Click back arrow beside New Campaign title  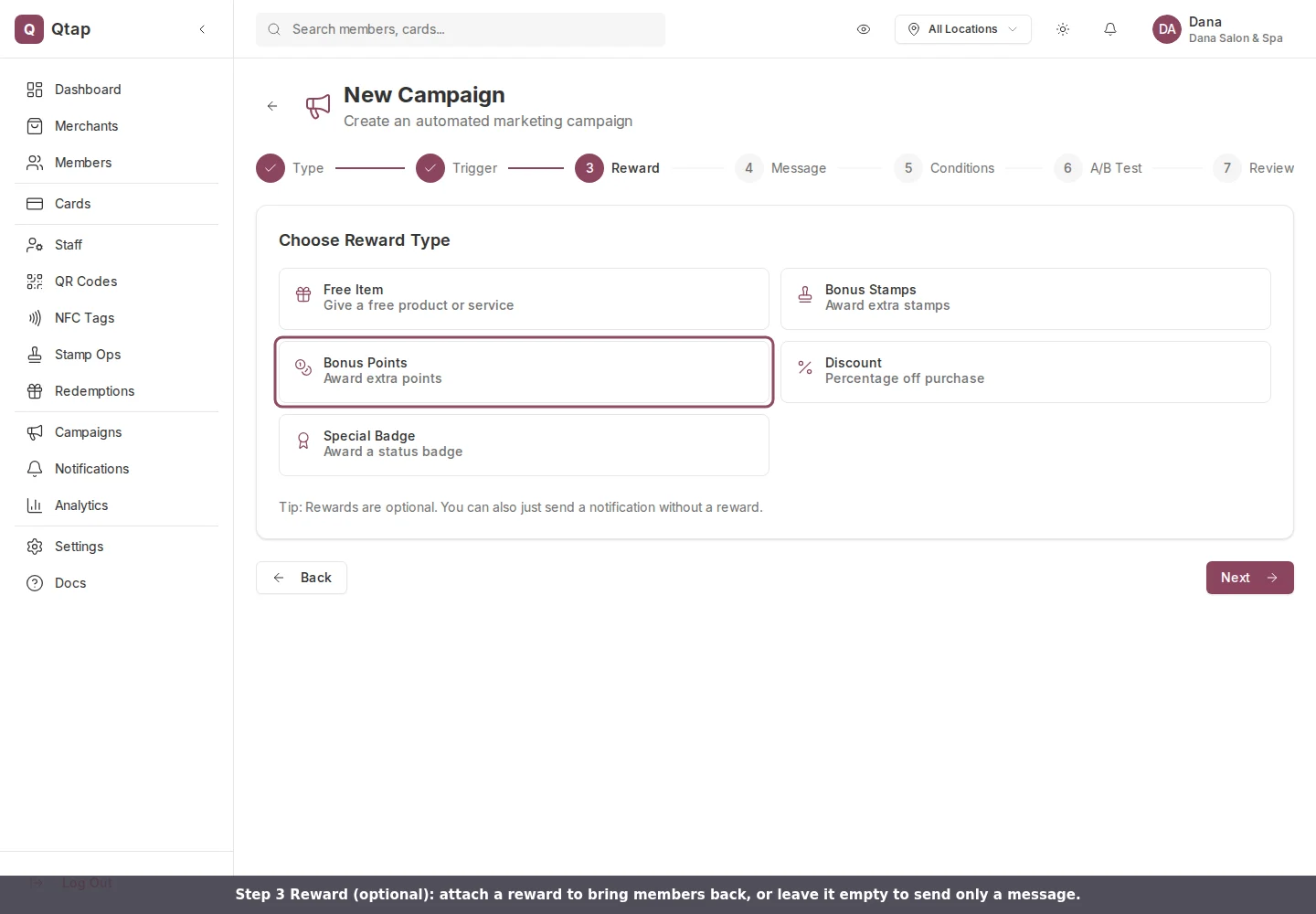272,106
